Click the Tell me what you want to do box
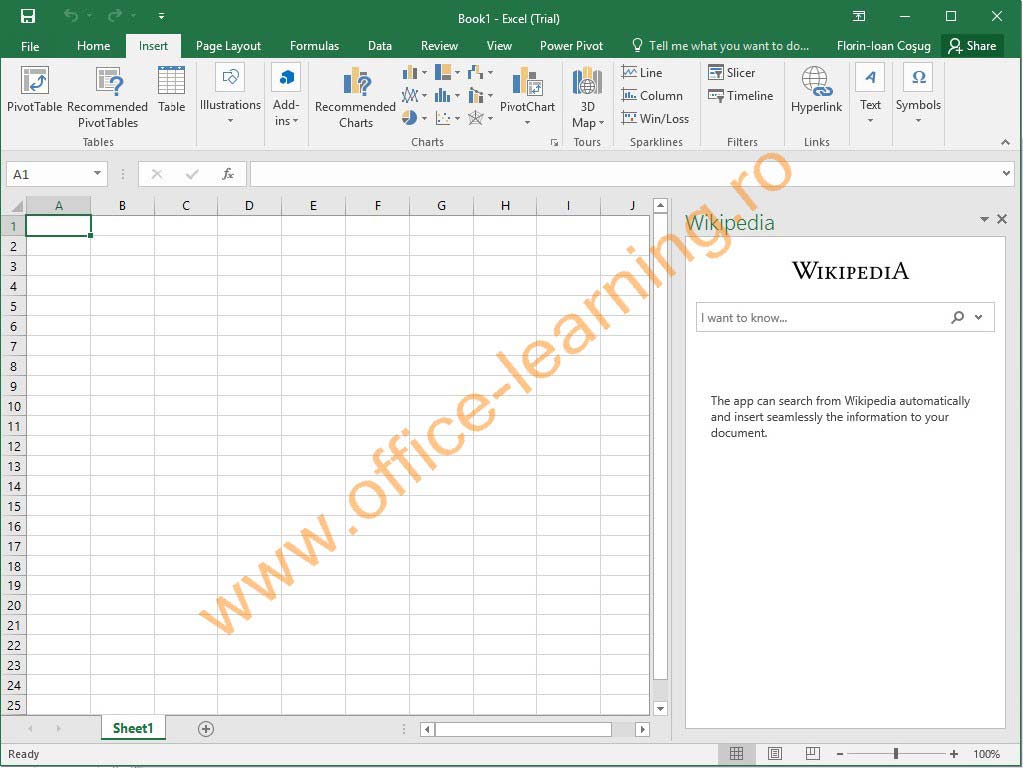Image resolution: width=1023 pixels, height=768 pixels. point(721,46)
